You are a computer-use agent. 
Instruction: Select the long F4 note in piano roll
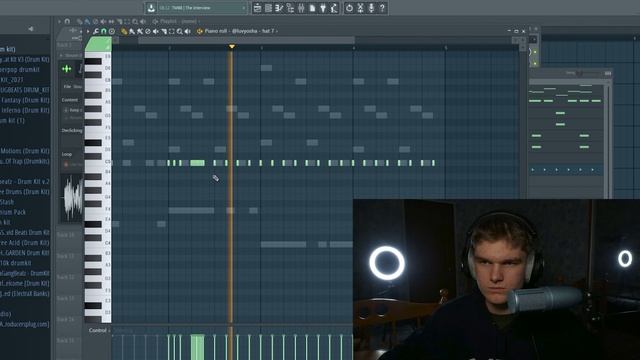[x=191, y=211]
